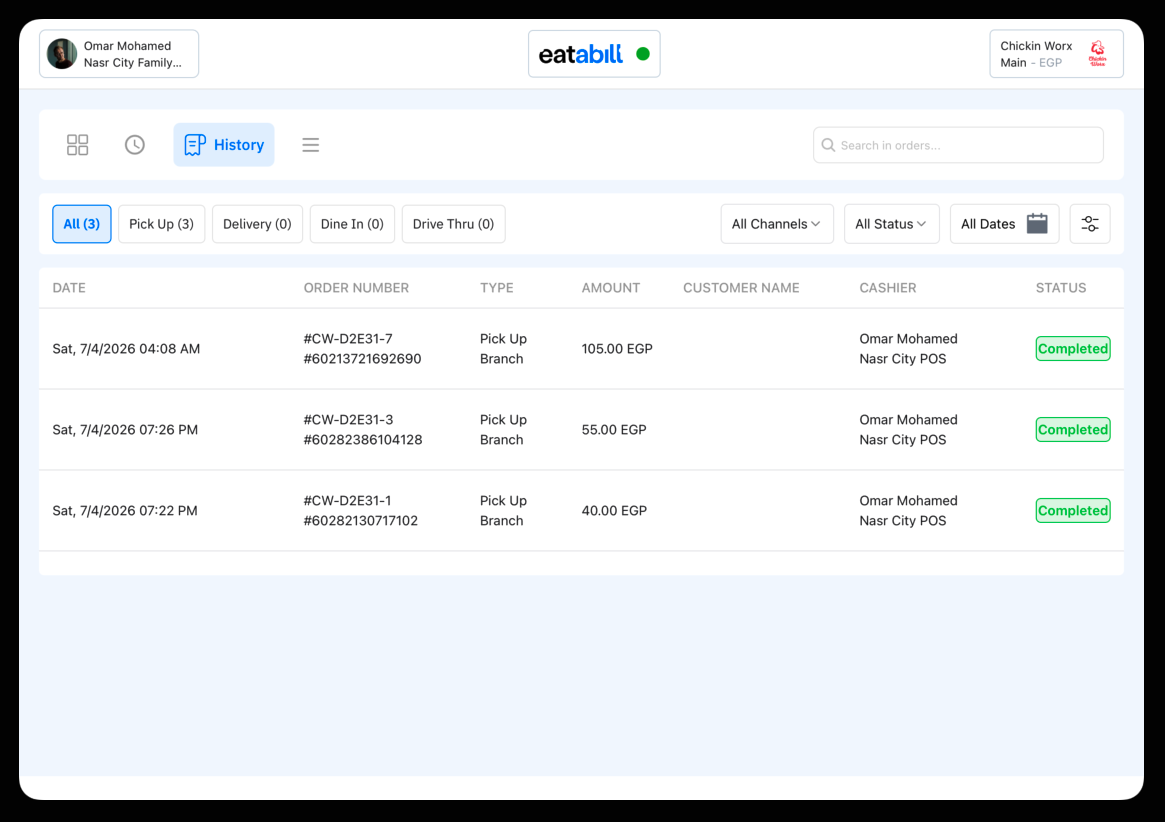
Task: Click Pick Up Branch type of 105.00 EGP order
Action: [503, 349]
